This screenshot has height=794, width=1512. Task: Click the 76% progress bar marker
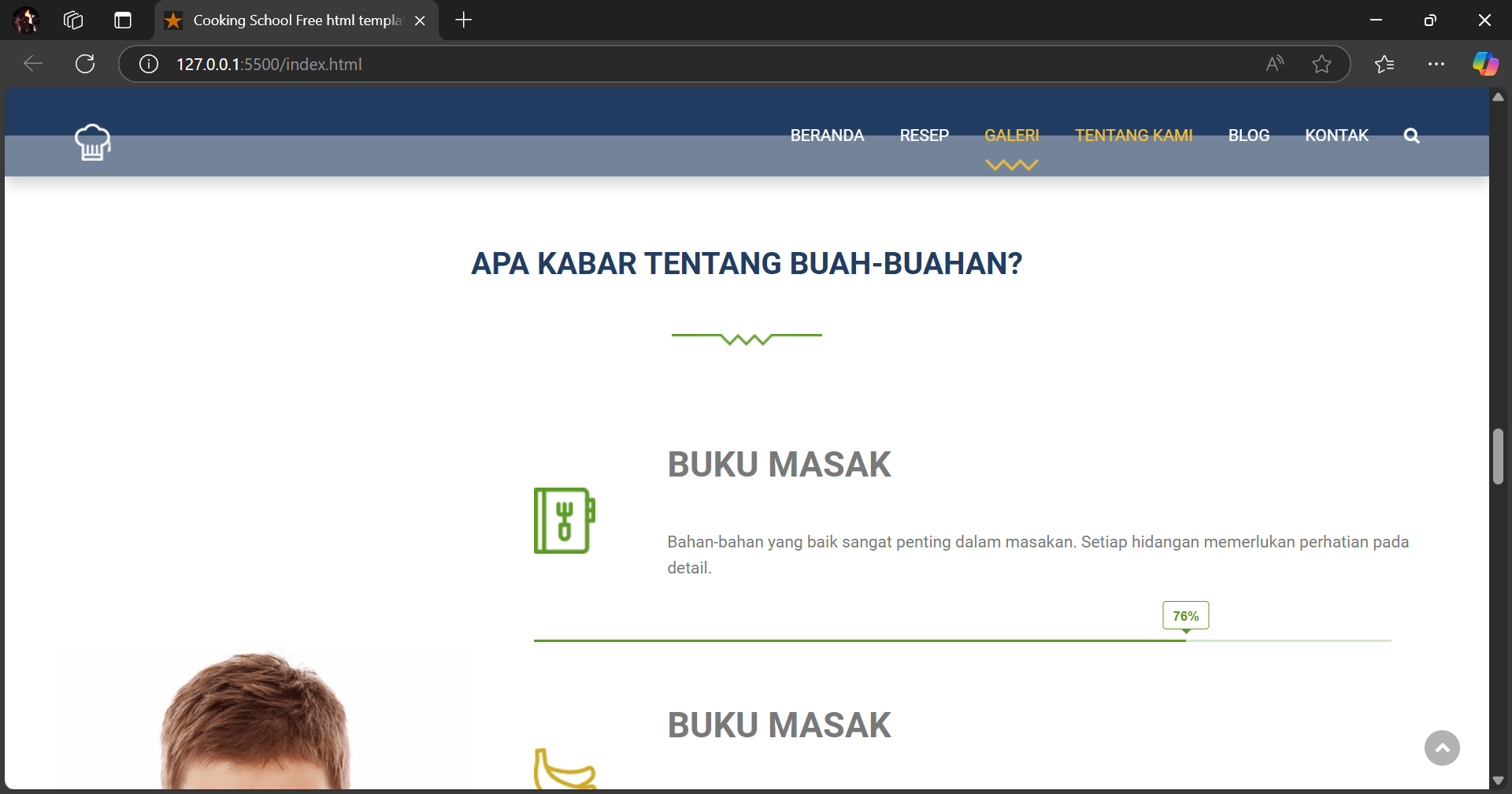(1185, 616)
